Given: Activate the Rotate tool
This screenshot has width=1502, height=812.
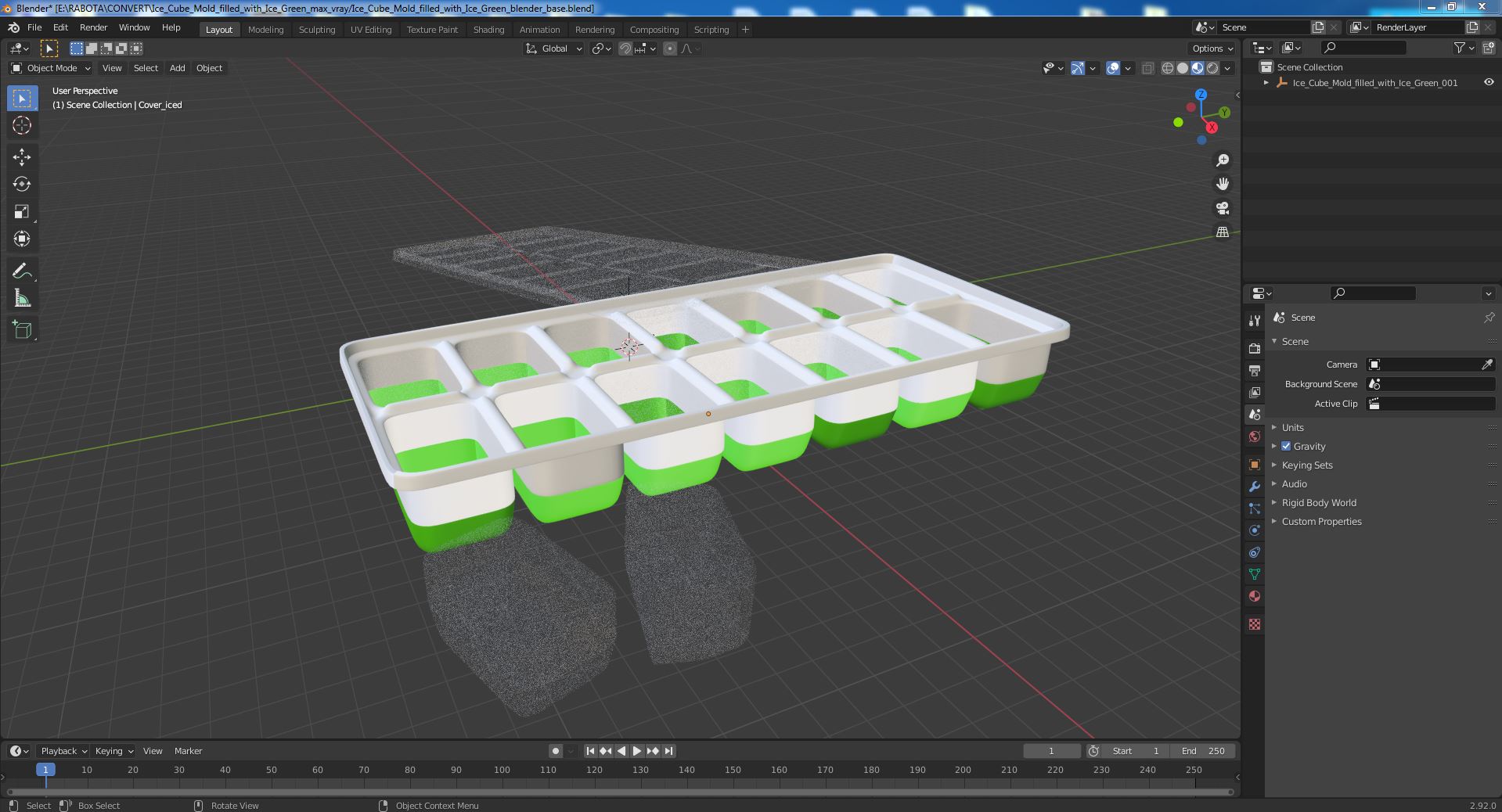Looking at the screenshot, I should 22,184.
